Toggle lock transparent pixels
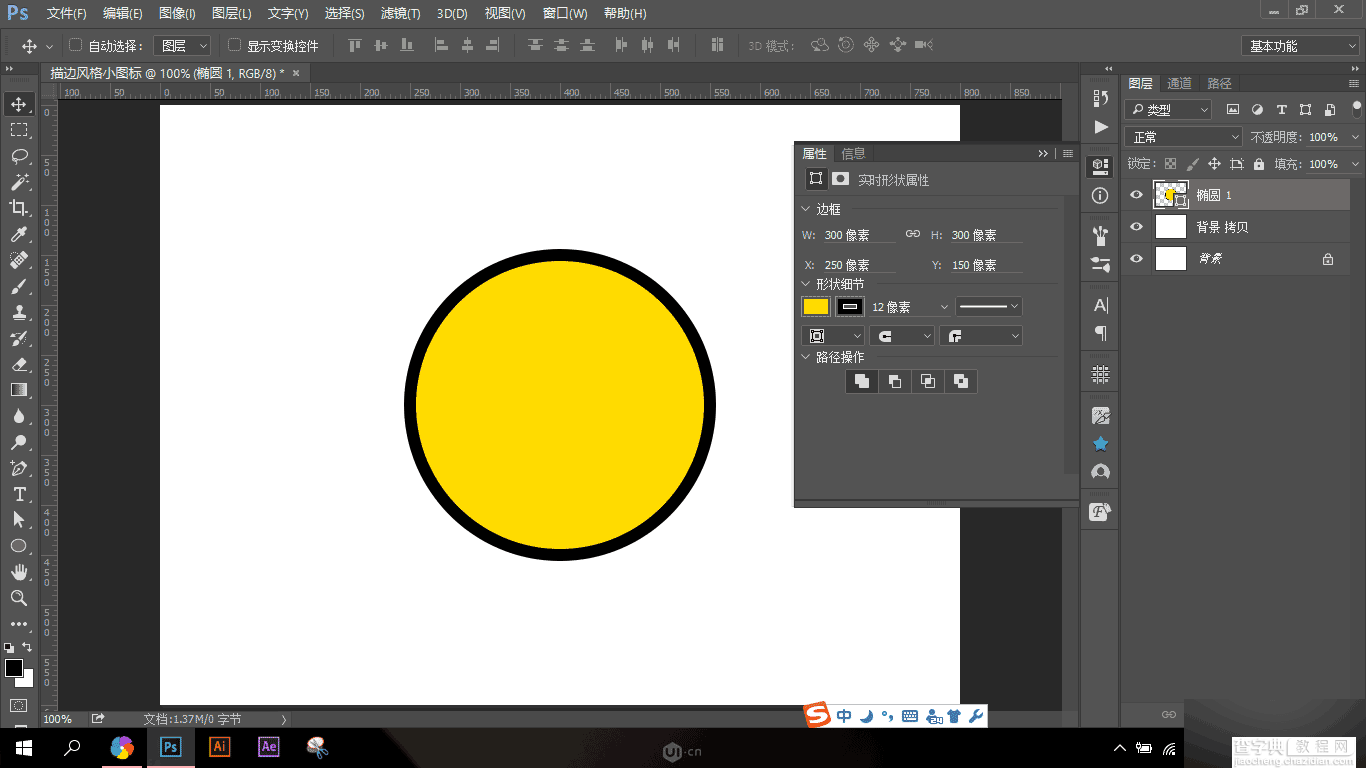1366x768 pixels. coord(1170,164)
